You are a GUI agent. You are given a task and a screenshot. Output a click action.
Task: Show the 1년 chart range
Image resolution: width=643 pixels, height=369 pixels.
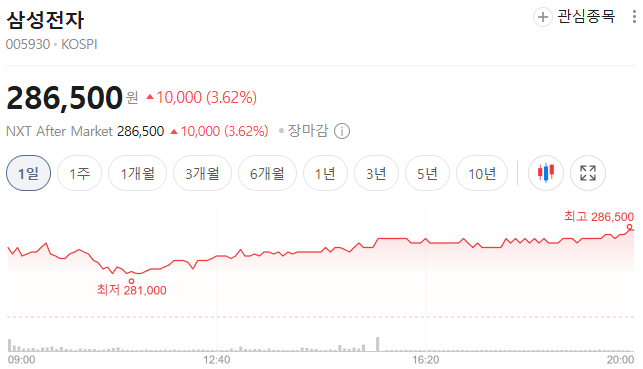(x=325, y=173)
